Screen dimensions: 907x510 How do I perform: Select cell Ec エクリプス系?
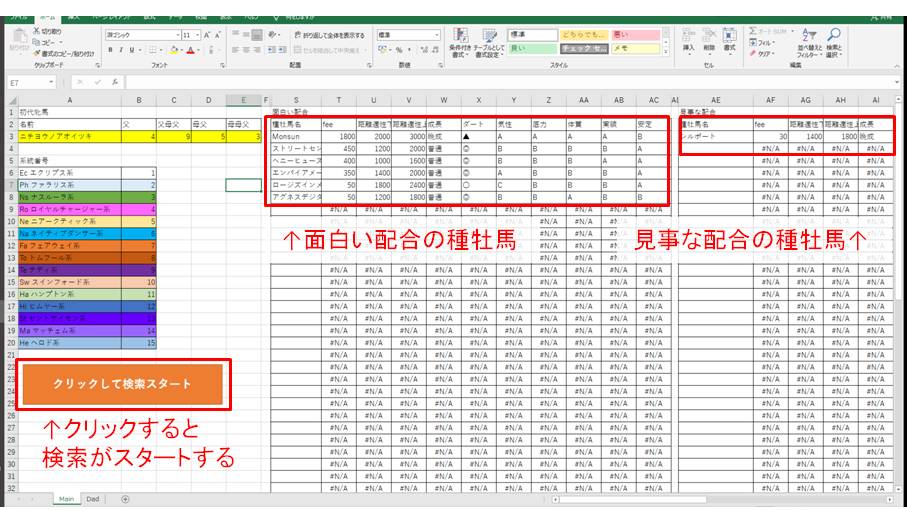tap(69, 173)
